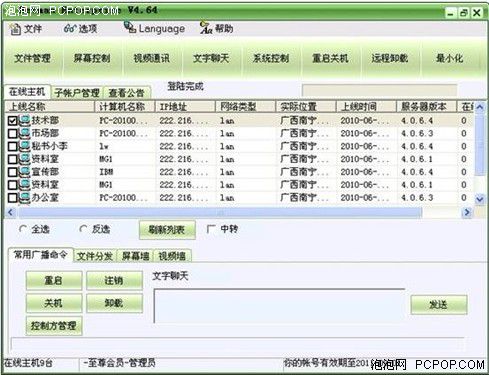This screenshot has height=375, width=489.
Task: Open 文字聊天 toolbar button
Action: pos(211,58)
